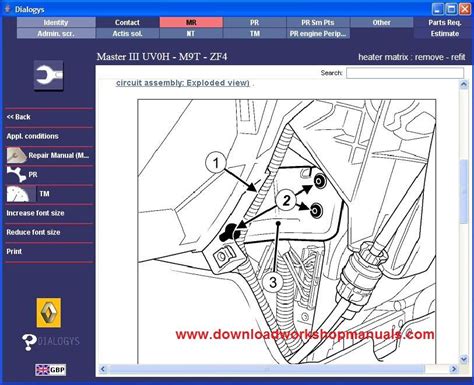Image resolution: width=474 pixels, height=385 pixels.
Task: Open the PR engine Perip... tab
Action: 318,33
